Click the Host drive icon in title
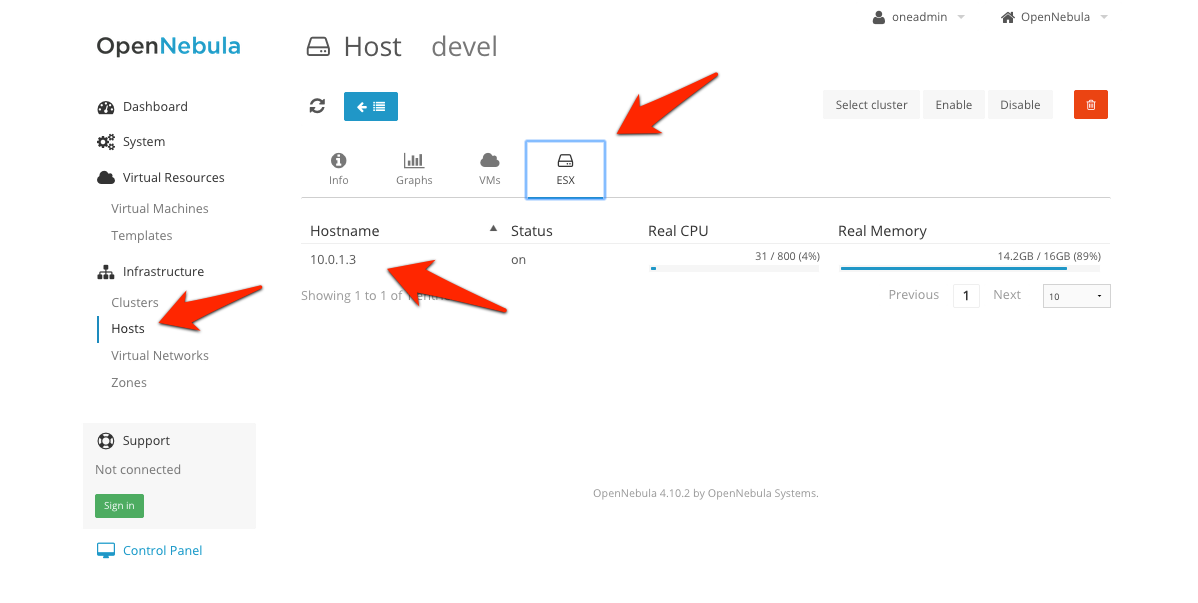The image size is (1198, 603). [x=318, y=47]
